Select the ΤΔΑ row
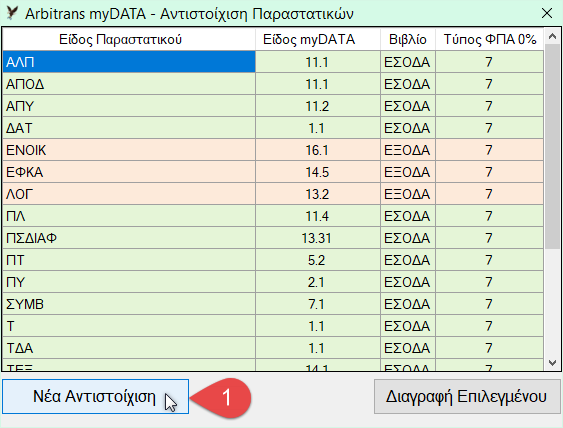 [x=273, y=348]
